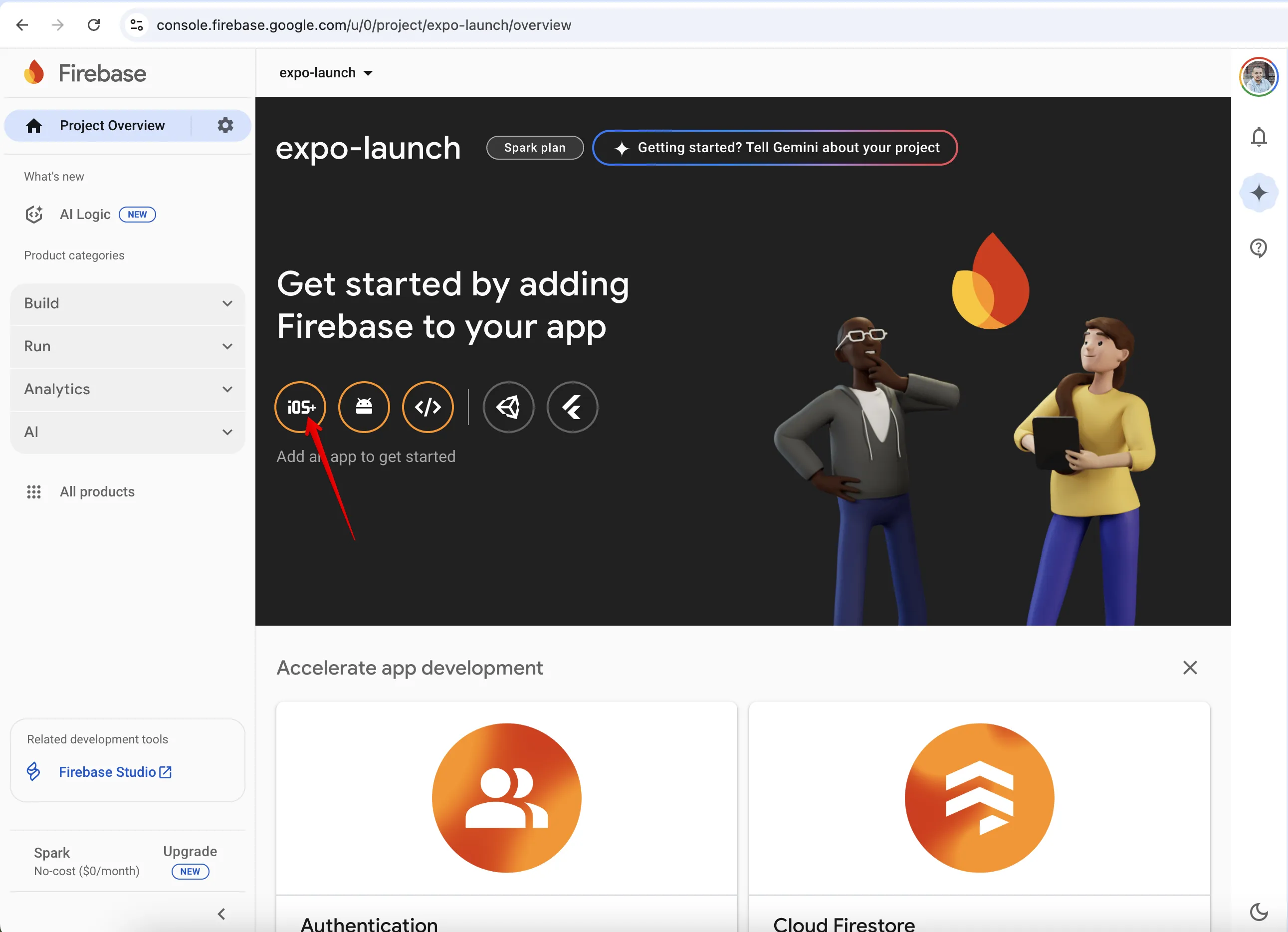Reload the browser page
The image size is (1288, 932).
(94, 25)
